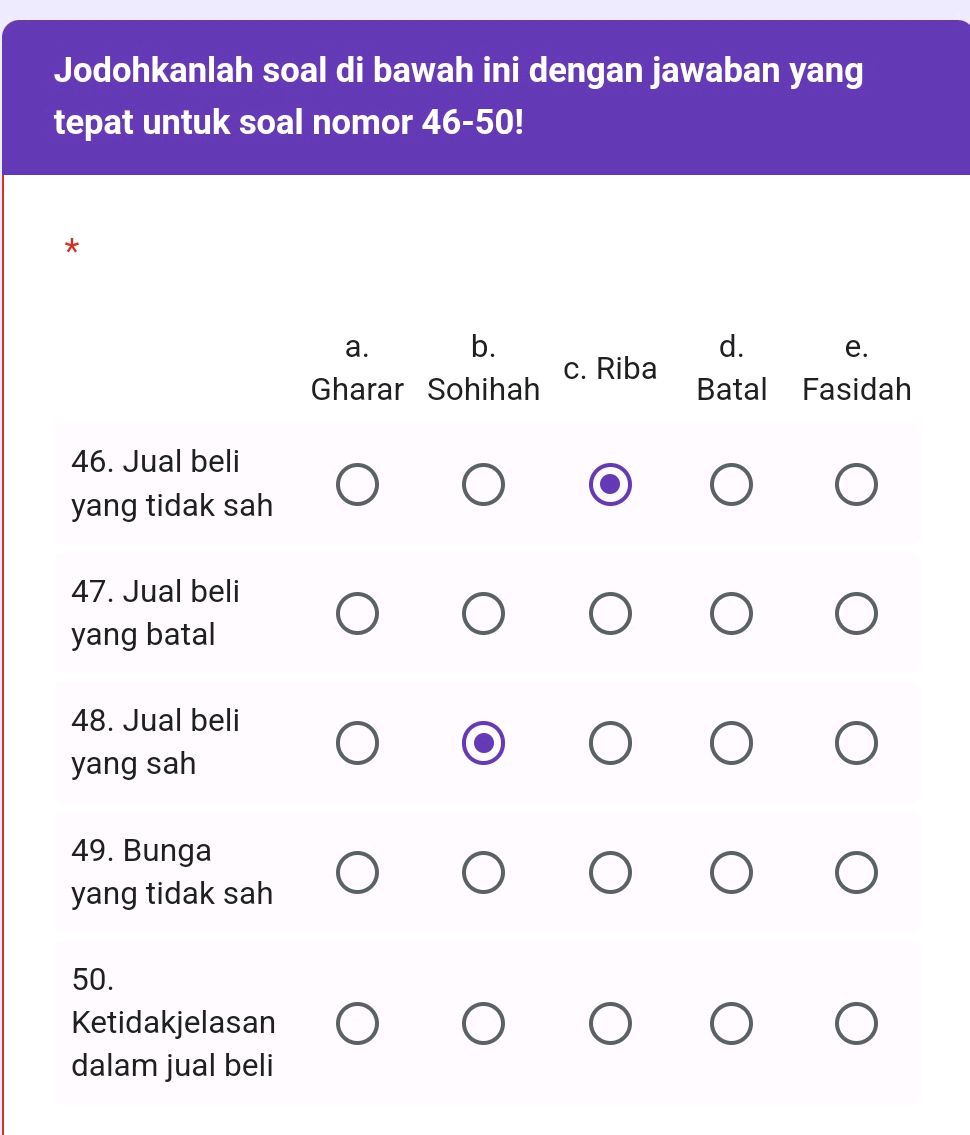This screenshot has height=1135, width=970.
Task: Select Fasidah for question 47
Action: [855, 613]
